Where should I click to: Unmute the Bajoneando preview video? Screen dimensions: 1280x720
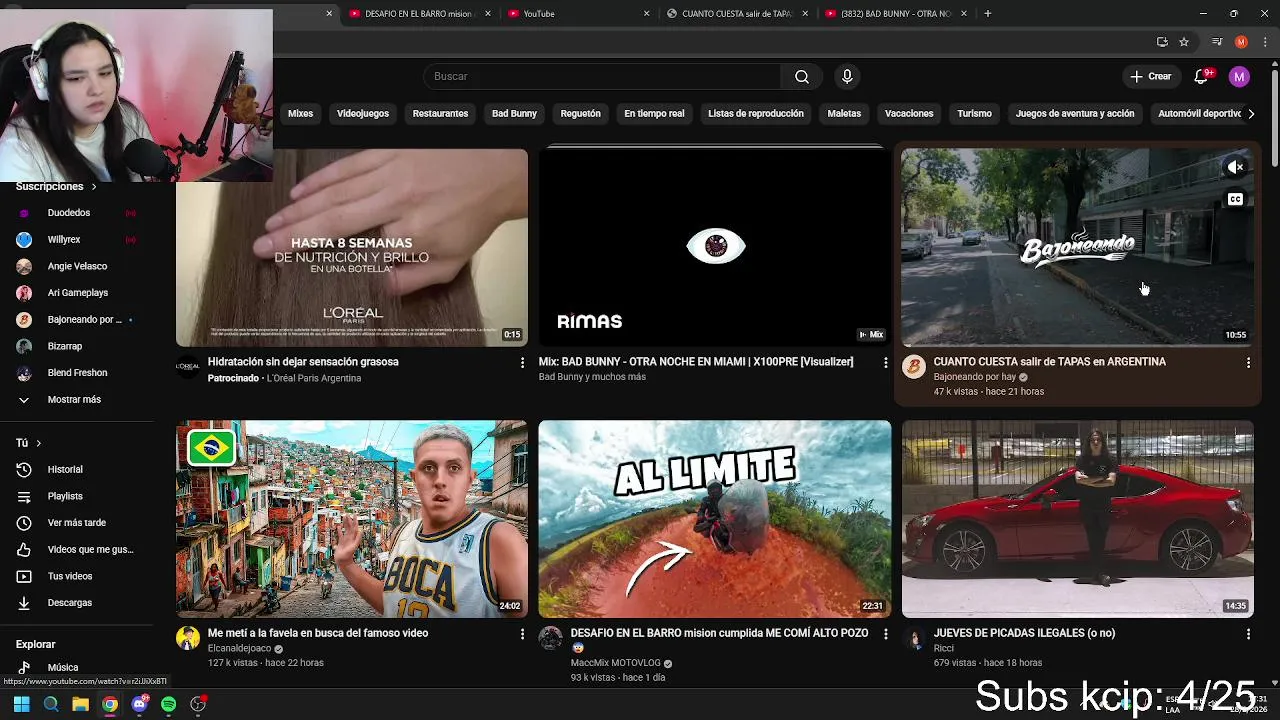(x=1235, y=167)
